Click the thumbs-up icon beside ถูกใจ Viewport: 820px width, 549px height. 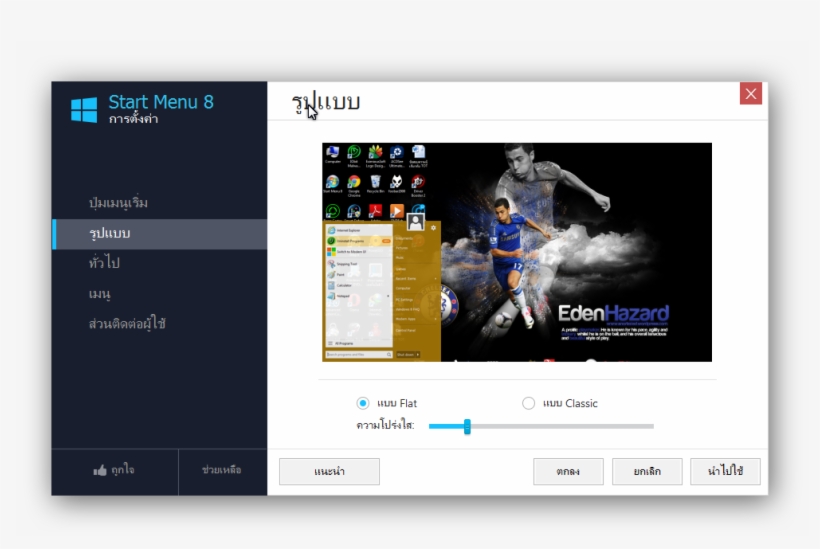pyautogui.click(x=100, y=471)
